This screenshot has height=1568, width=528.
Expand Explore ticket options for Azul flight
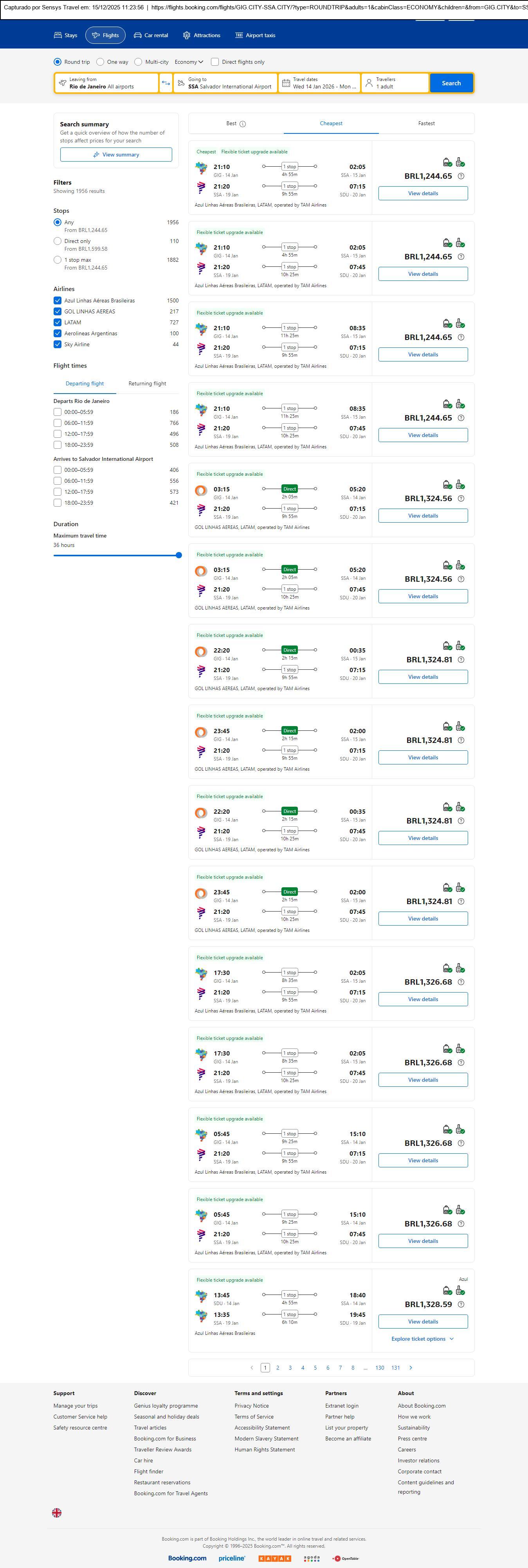tap(423, 1338)
